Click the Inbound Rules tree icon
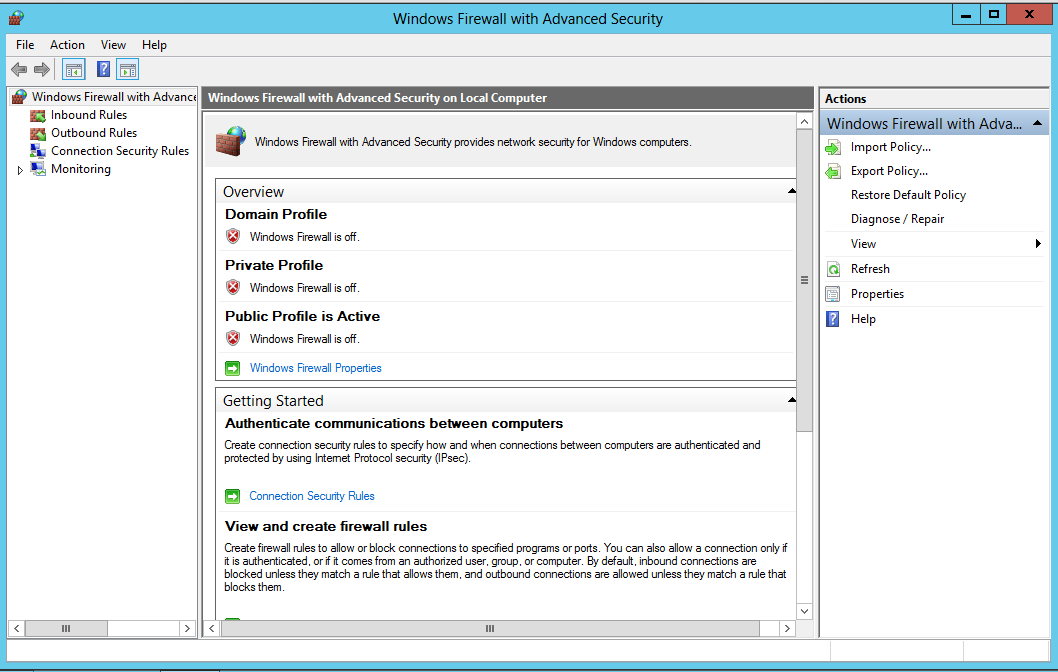 tap(38, 115)
